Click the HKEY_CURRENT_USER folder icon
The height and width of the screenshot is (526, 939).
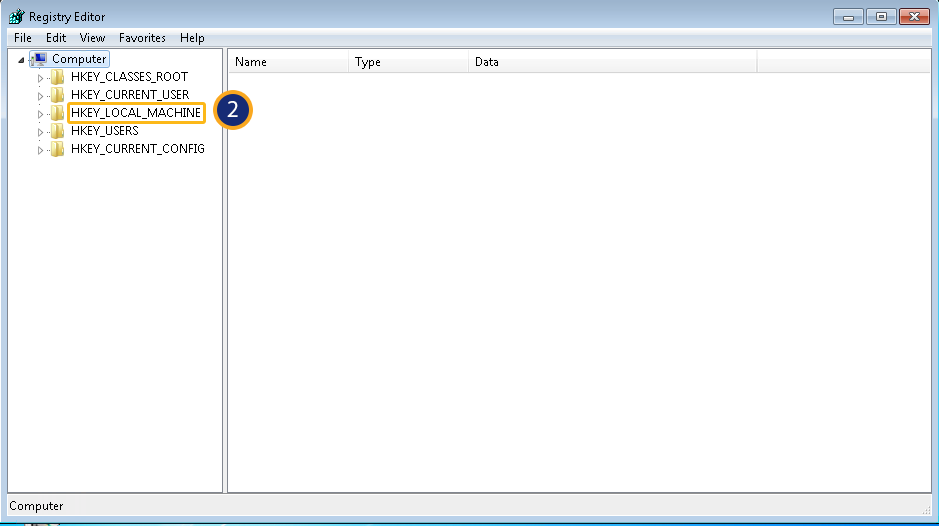(58, 95)
